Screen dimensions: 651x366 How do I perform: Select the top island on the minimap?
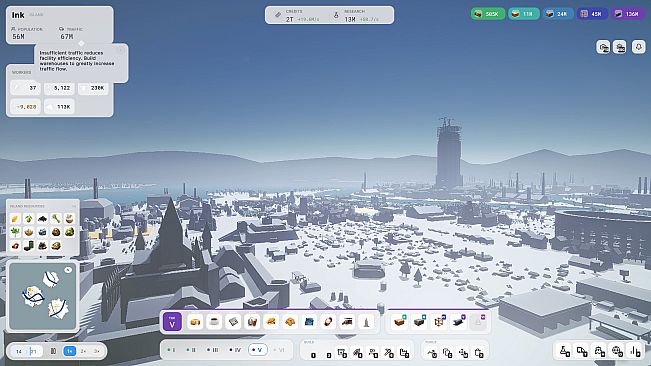point(51,278)
